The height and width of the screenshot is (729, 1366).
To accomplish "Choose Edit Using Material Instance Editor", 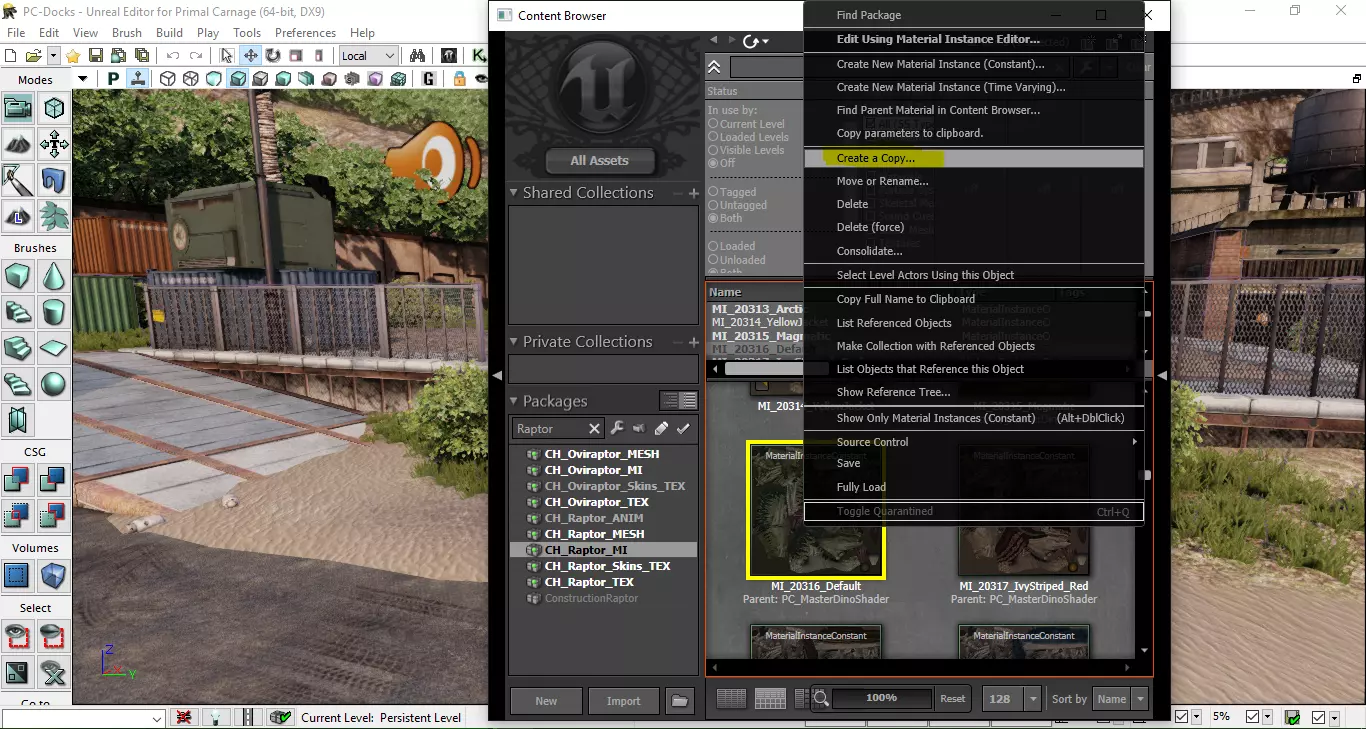I will [x=973, y=39].
